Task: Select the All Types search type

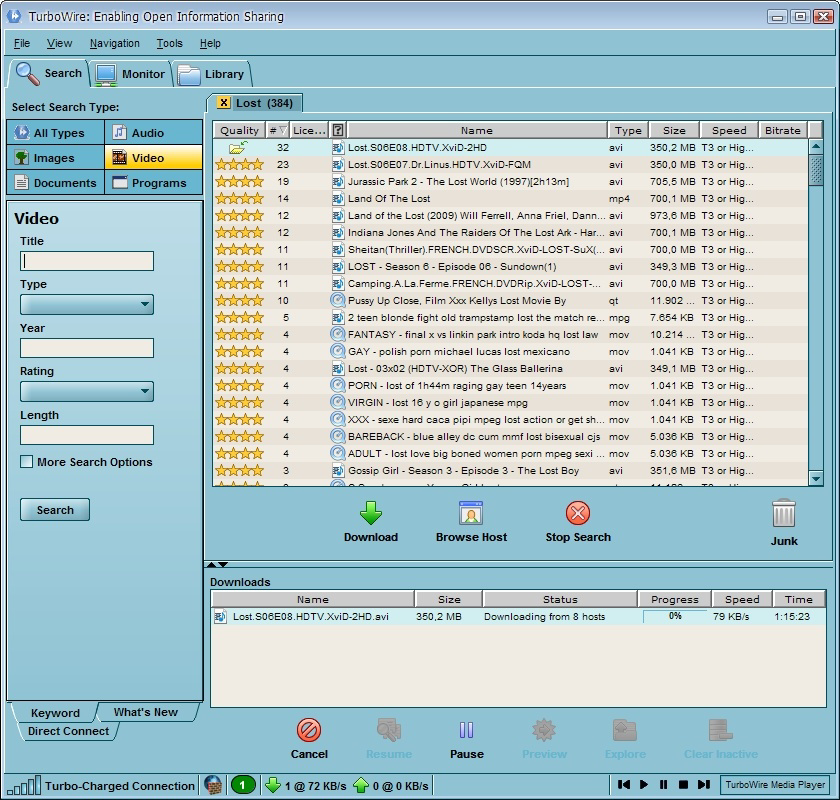Action: (56, 132)
